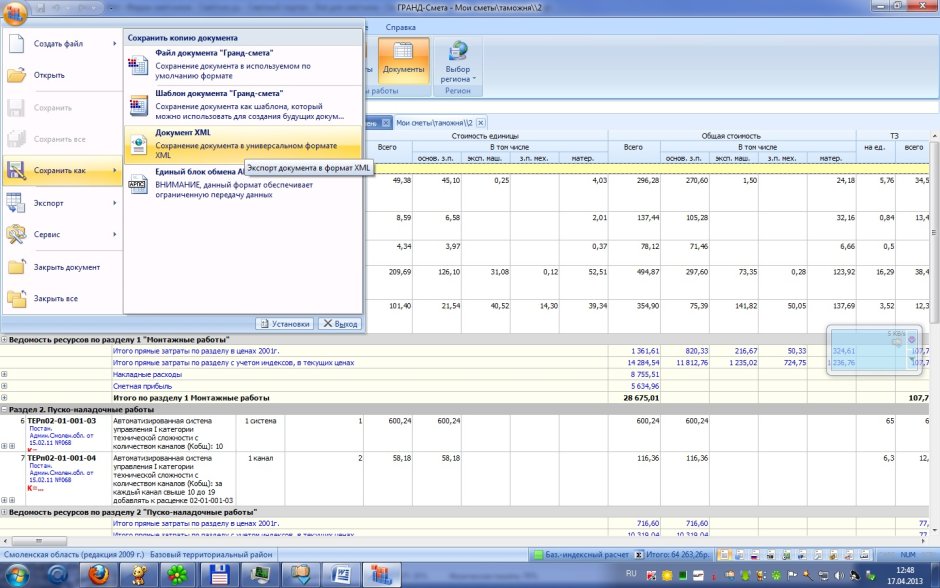The height and width of the screenshot is (588, 940).
Task: Open the Выбор региона dropdown
Action: tap(457, 61)
